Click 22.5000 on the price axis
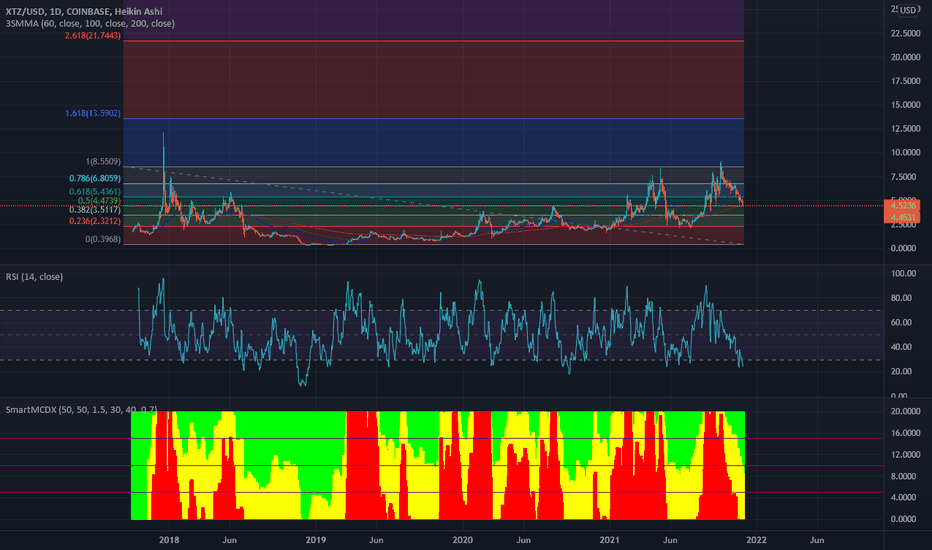The image size is (932, 550). [x=905, y=33]
